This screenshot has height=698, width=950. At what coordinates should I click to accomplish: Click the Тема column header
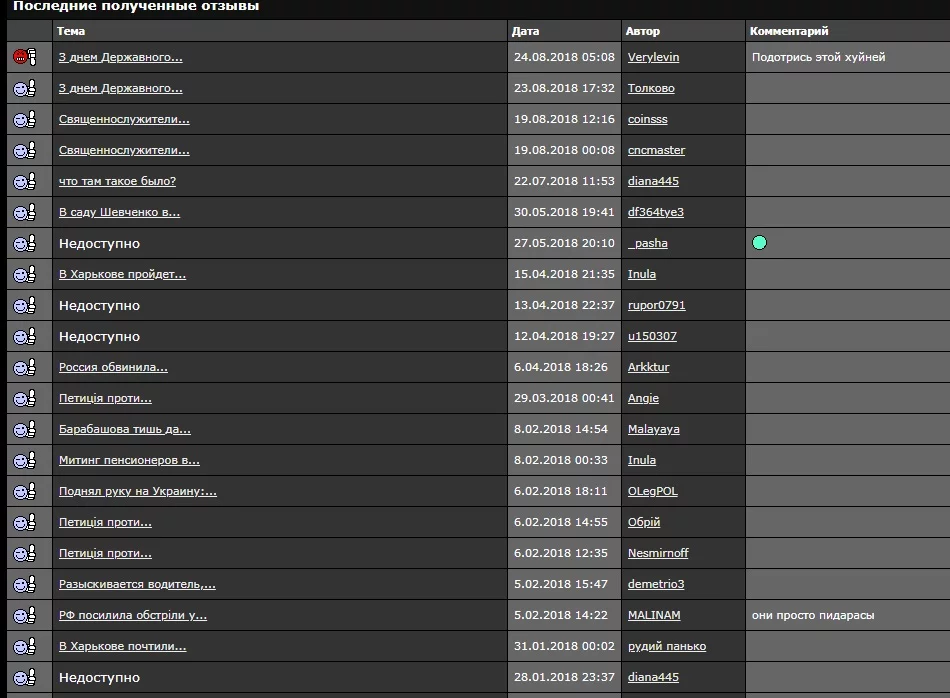[x=71, y=31]
